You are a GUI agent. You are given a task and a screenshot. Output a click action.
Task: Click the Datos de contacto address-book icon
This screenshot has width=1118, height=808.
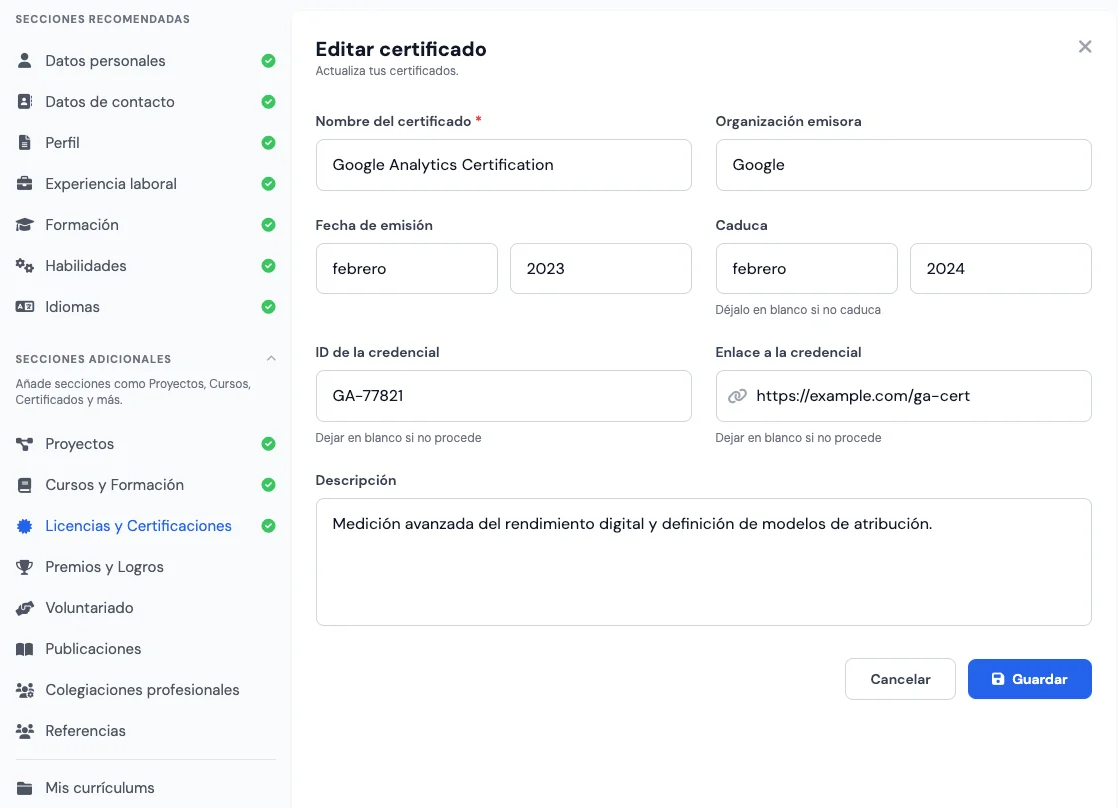24,101
